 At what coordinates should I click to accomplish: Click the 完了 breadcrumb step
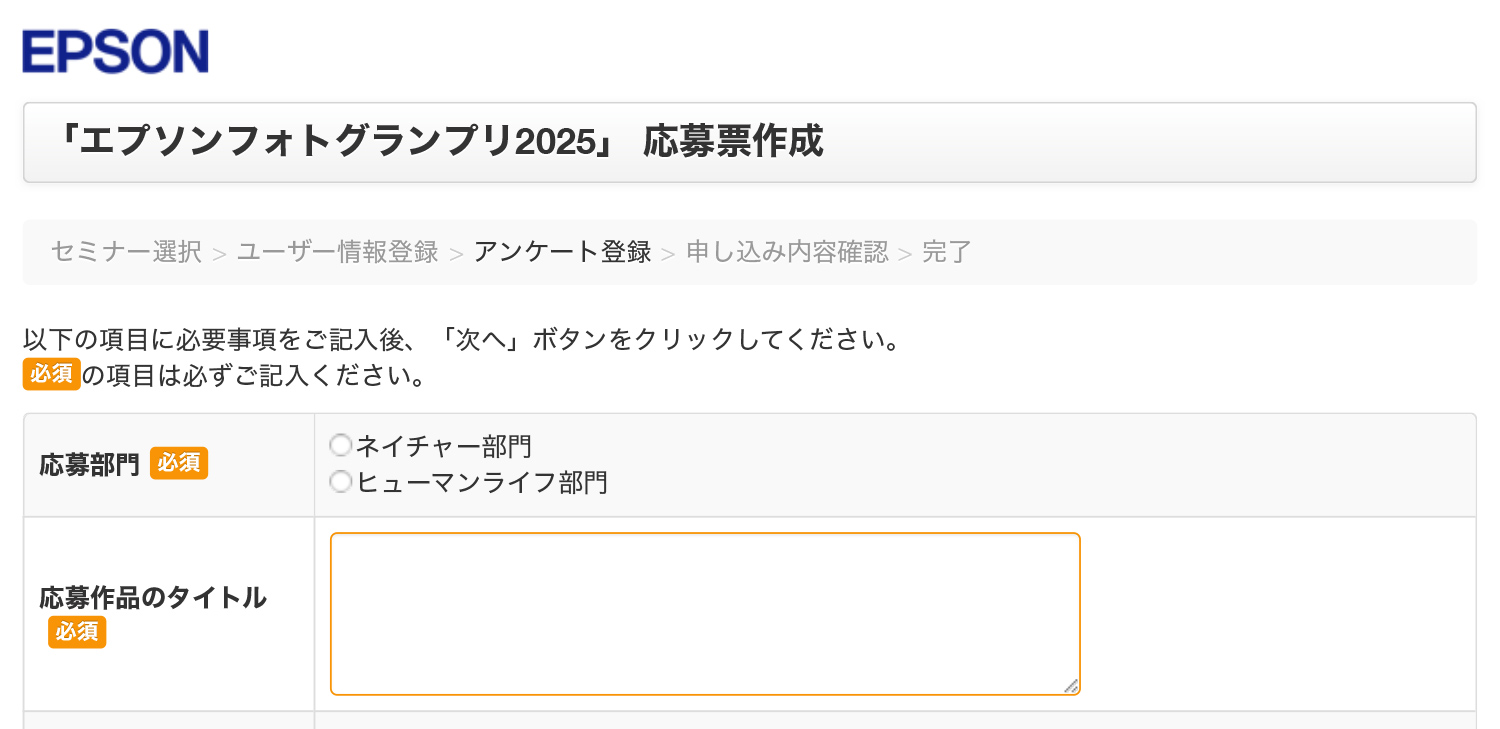pyautogui.click(x=946, y=252)
